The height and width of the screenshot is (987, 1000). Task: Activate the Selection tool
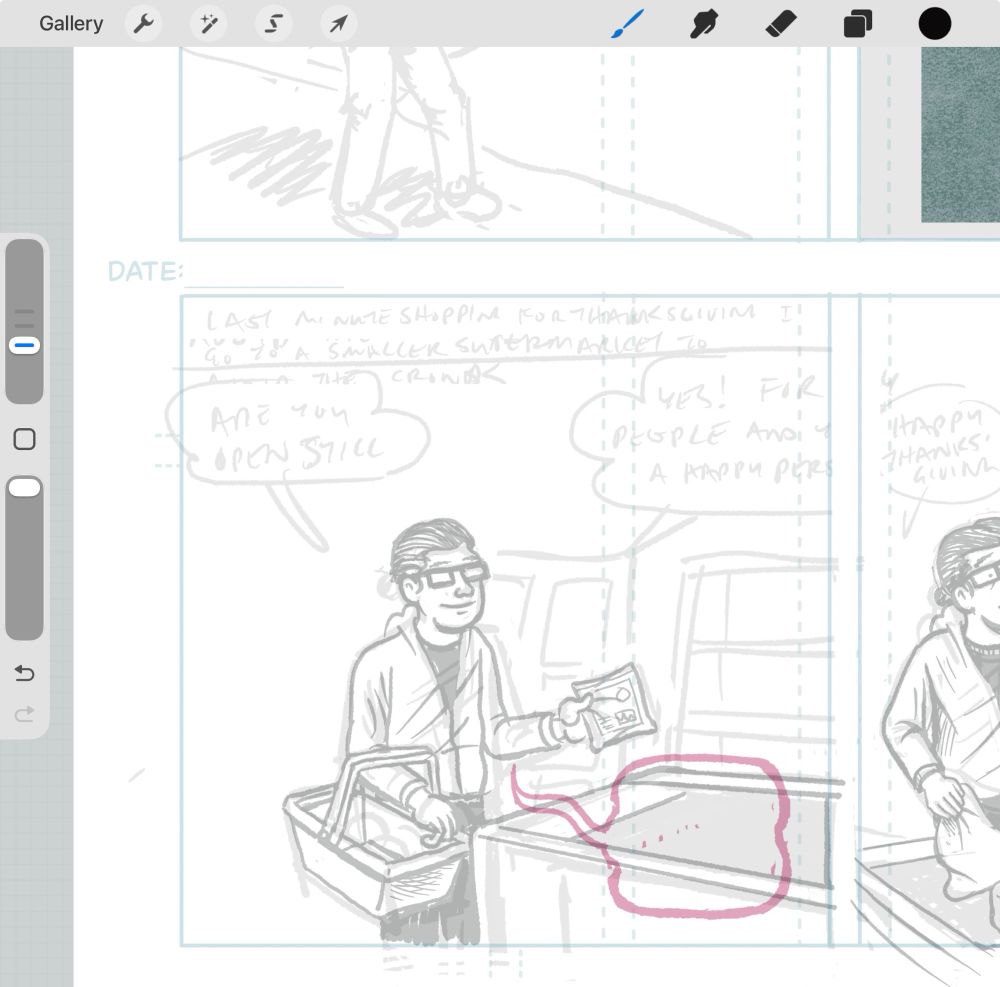(x=273, y=22)
